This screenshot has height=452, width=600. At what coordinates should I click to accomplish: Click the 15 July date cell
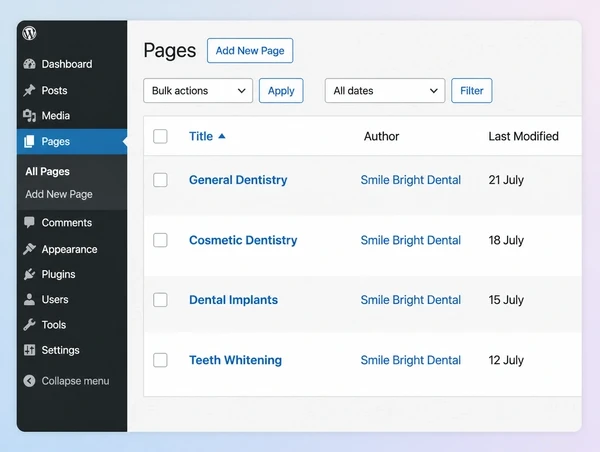pos(506,300)
